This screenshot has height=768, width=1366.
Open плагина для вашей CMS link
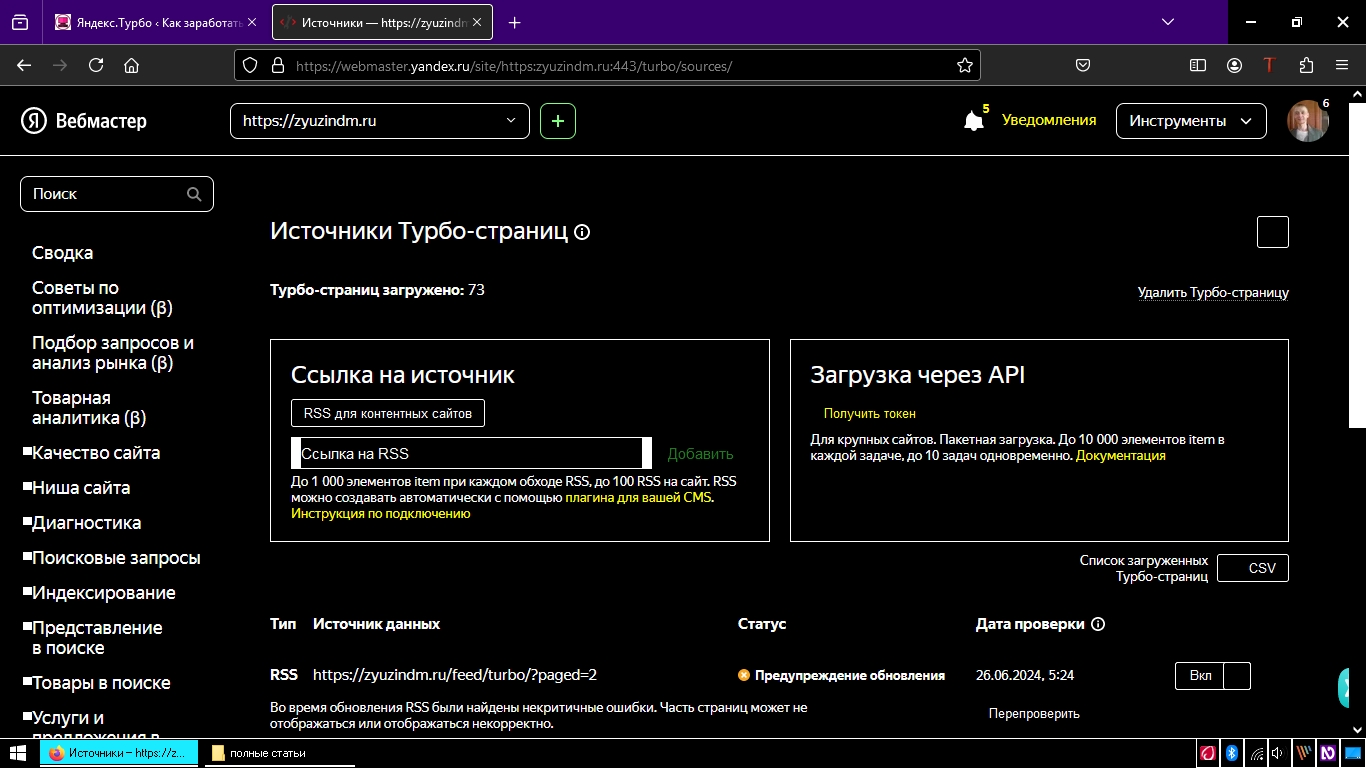[x=639, y=497]
